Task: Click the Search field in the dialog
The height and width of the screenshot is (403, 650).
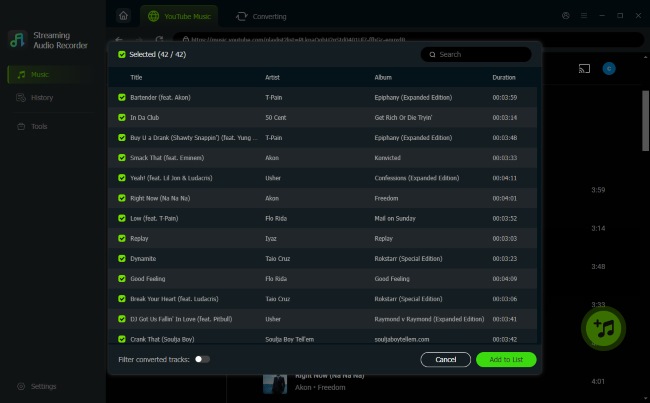Action: 476,54
